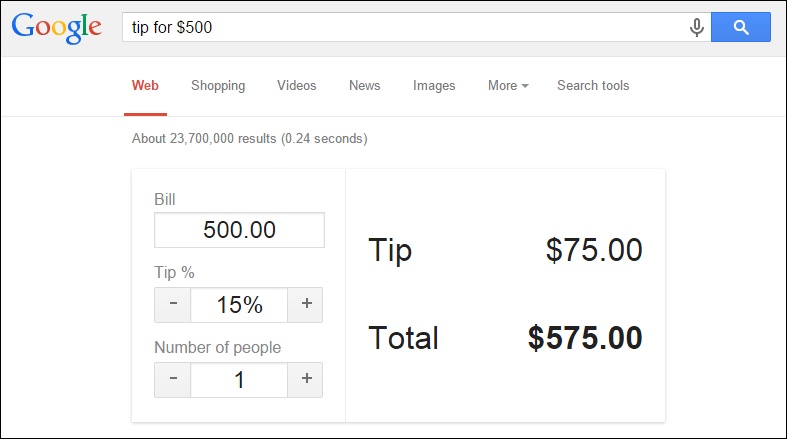Click the 15% tip percentage value
Viewport: 787px width, 439px height.
pyautogui.click(x=239, y=305)
